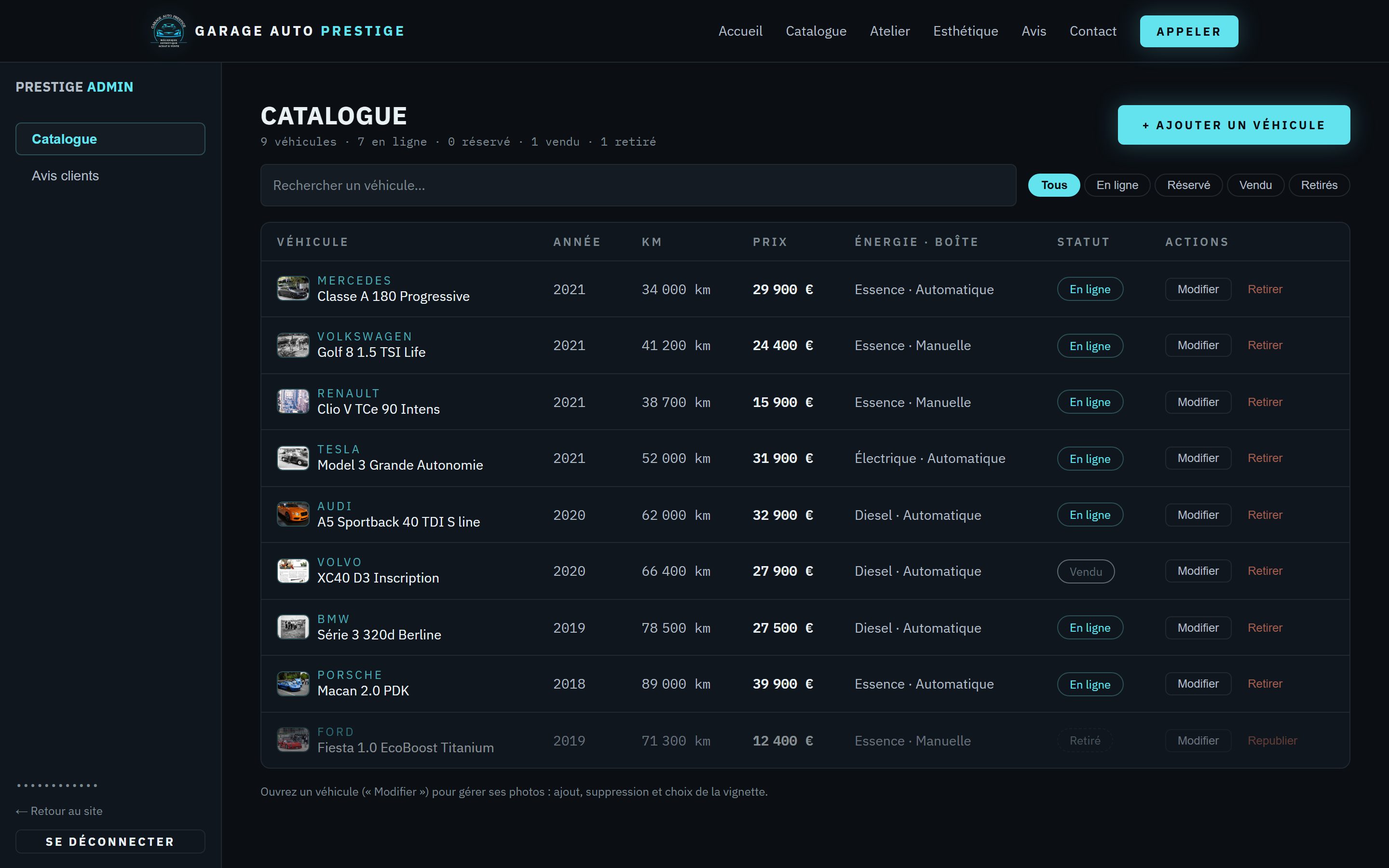The height and width of the screenshot is (868, 1389).
Task: Open the Avis page in the top navigation
Action: [1034, 31]
